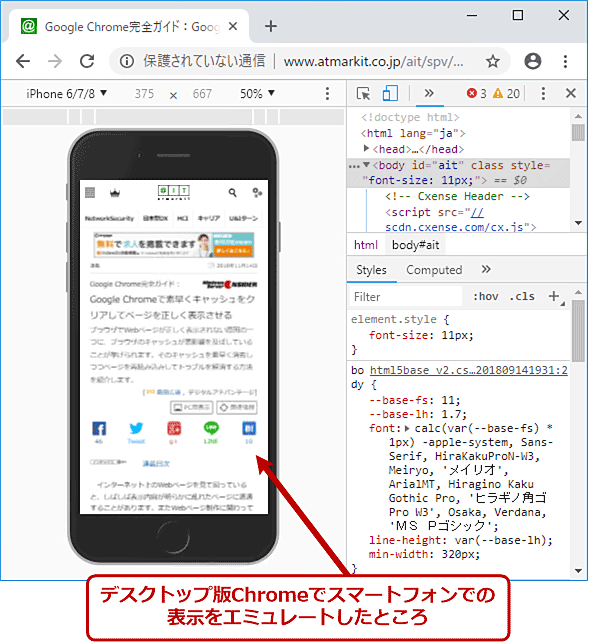Click the search magnifier in emulated page
The height and width of the screenshot is (642, 589).
[x=232, y=192]
